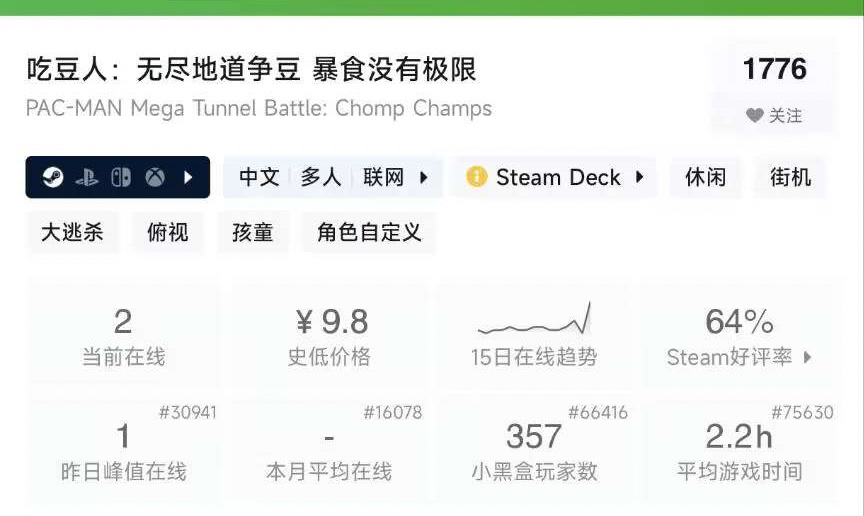Select the 休闲 tag
This screenshot has width=864, height=516.
(705, 178)
